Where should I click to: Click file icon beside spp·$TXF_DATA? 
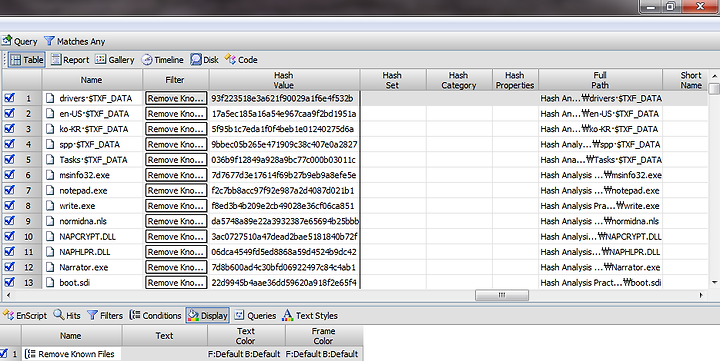pyautogui.click(x=50, y=144)
